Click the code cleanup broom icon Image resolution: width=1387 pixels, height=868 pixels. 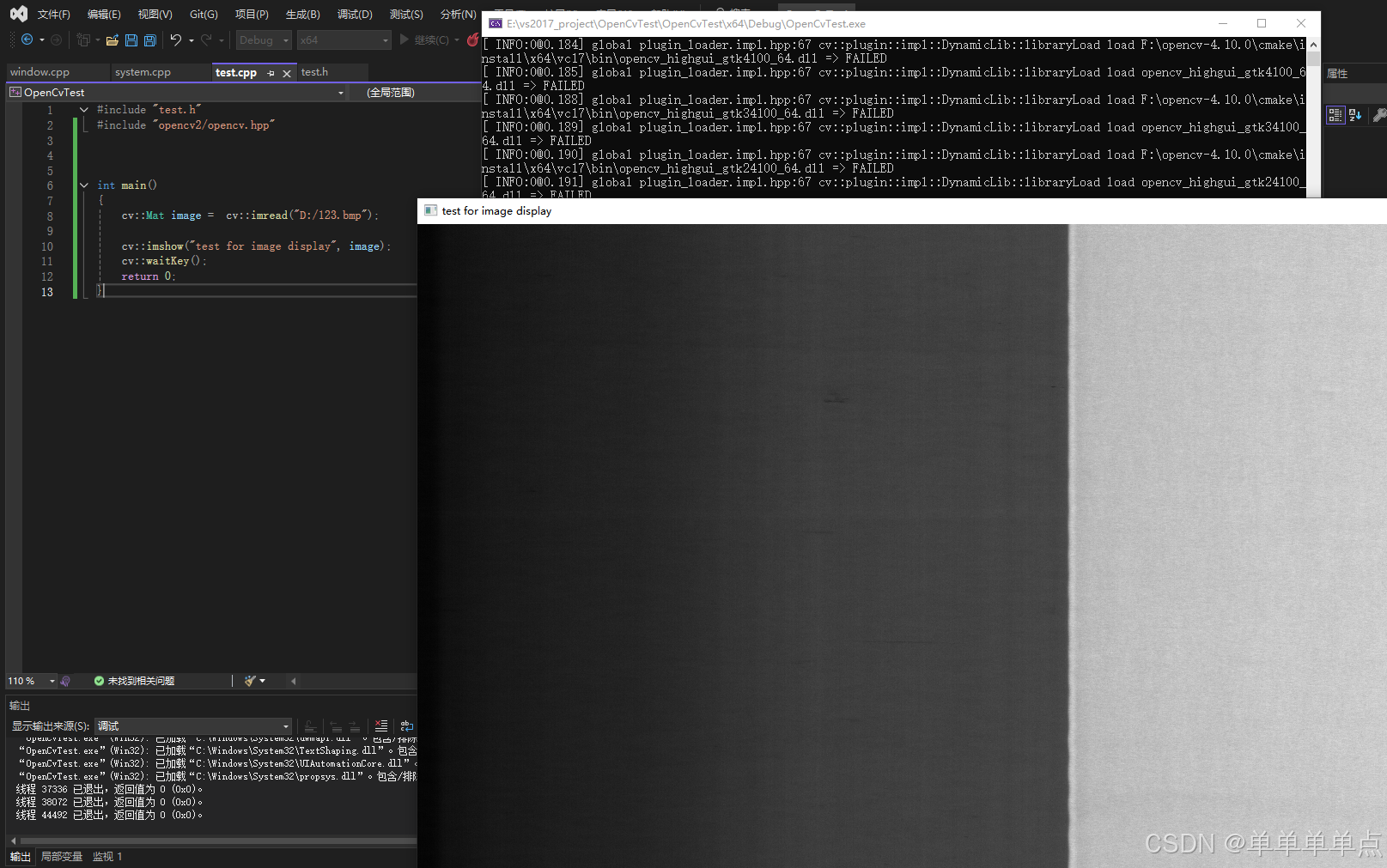pyautogui.click(x=250, y=681)
